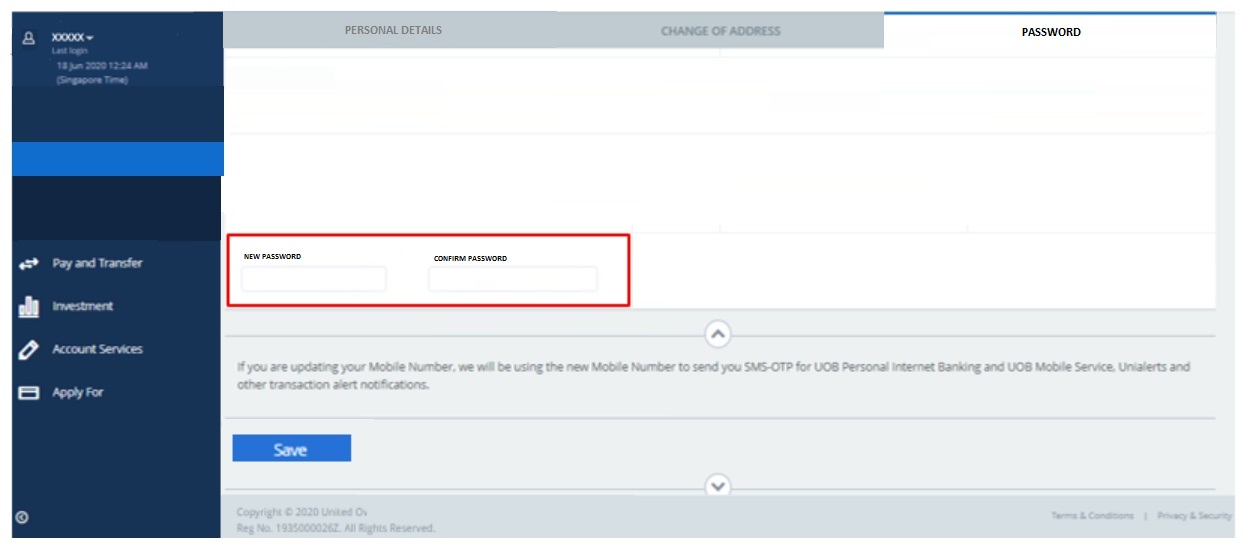The height and width of the screenshot is (551, 1249).
Task: Open the Terms & Conditions link
Action: point(1092,516)
